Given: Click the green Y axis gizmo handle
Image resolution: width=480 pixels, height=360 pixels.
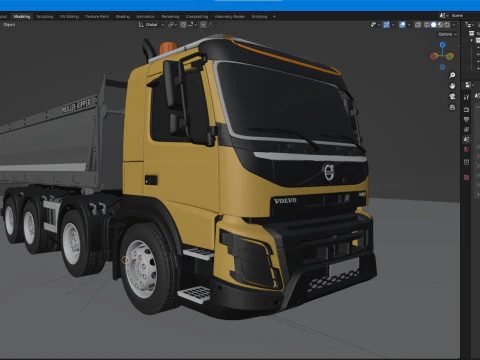Looking at the screenshot, I should 450,56.
